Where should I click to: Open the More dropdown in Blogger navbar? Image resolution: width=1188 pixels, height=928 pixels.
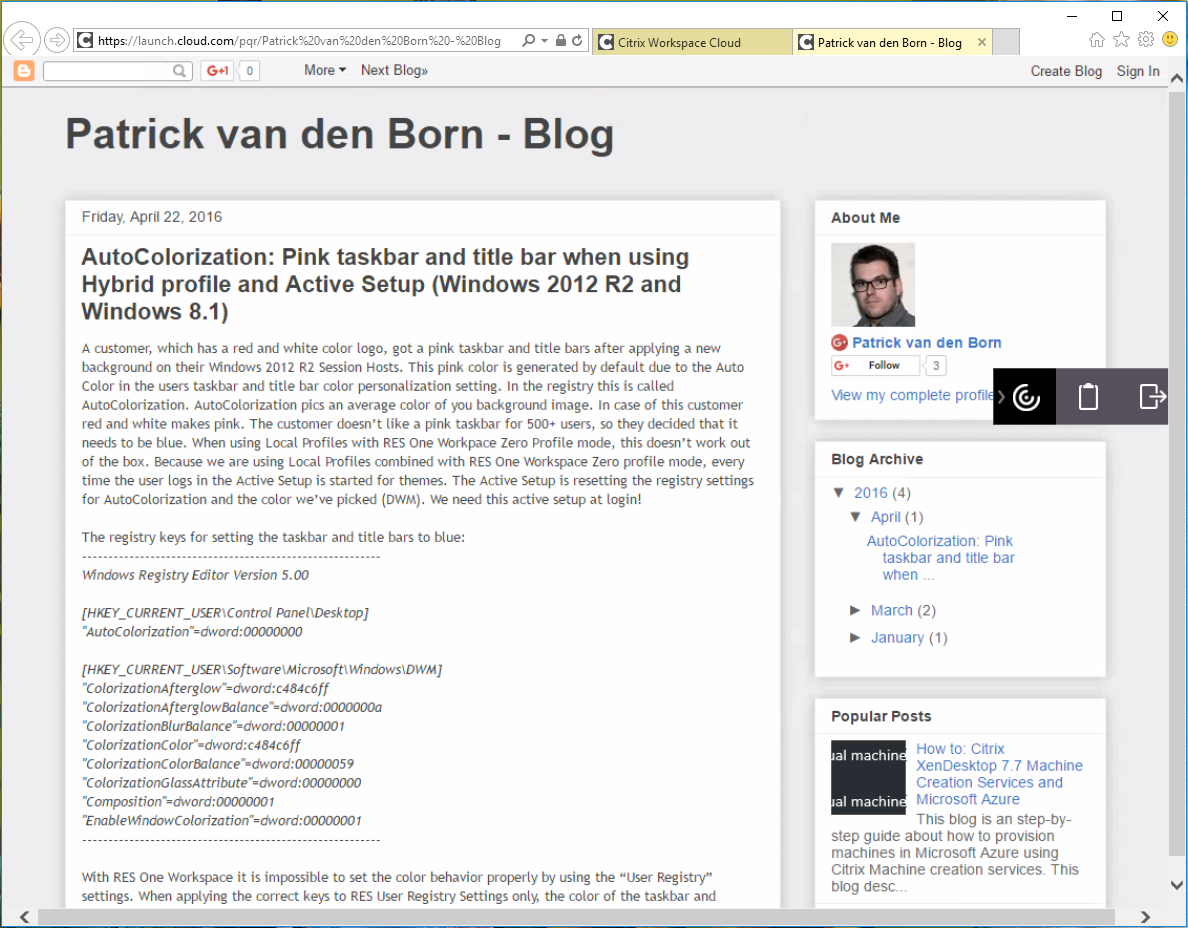point(325,70)
